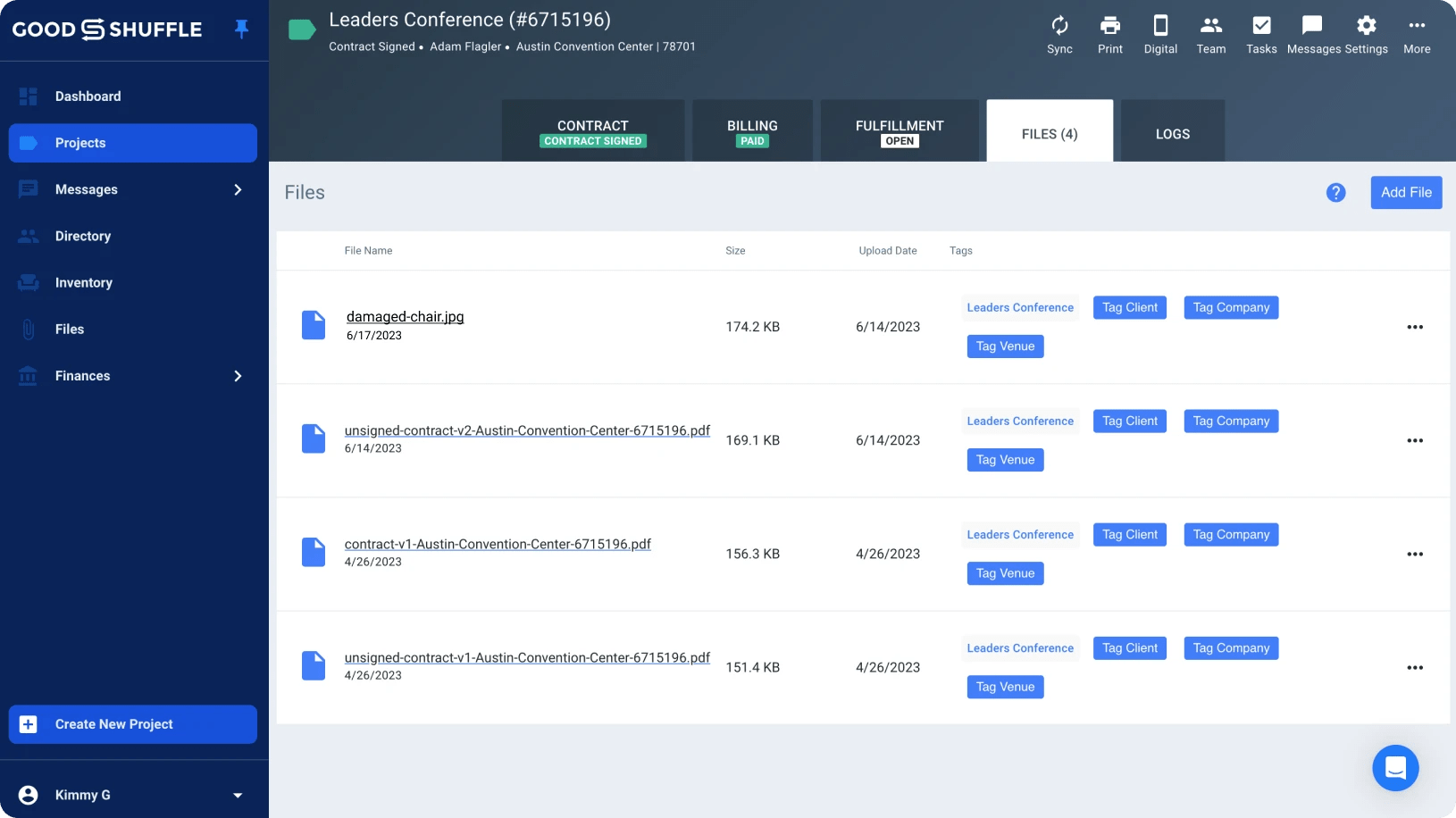Expand the Finances sidebar section
This screenshot has height=818, width=1456.
pos(236,376)
